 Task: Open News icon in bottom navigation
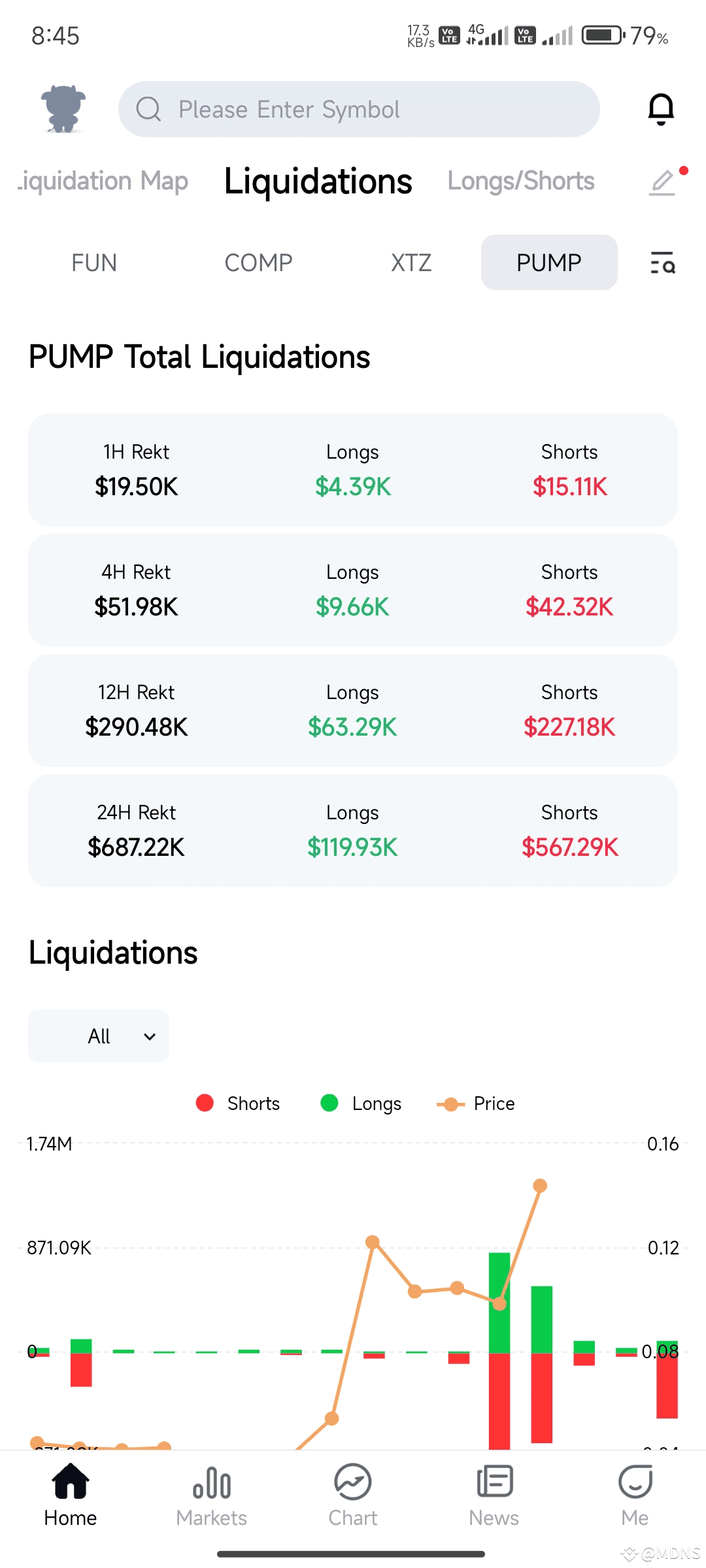click(494, 1482)
